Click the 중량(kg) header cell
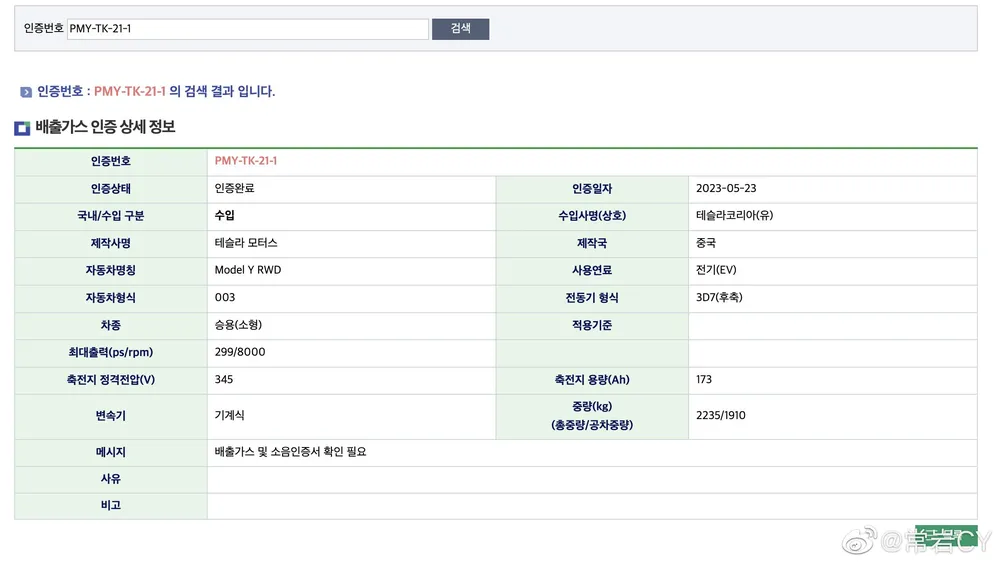1000x565 pixels. coord(592,416)
